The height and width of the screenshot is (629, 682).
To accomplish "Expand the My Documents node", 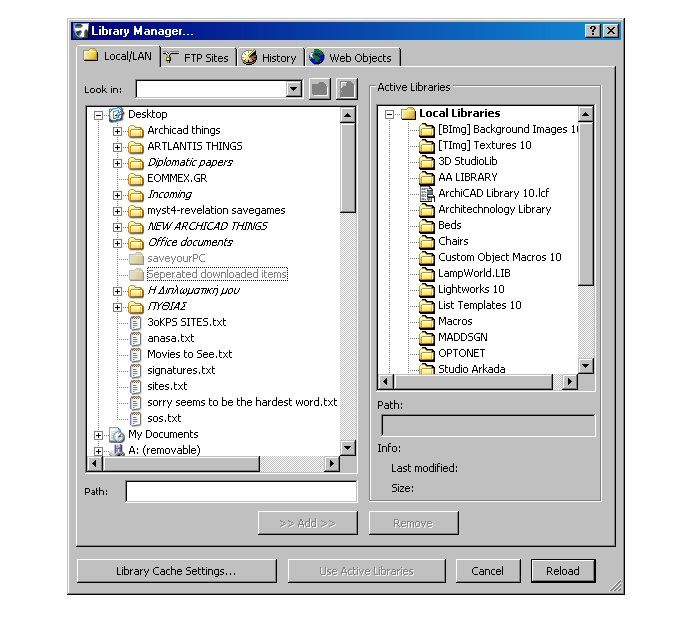I will coord(98,435).
